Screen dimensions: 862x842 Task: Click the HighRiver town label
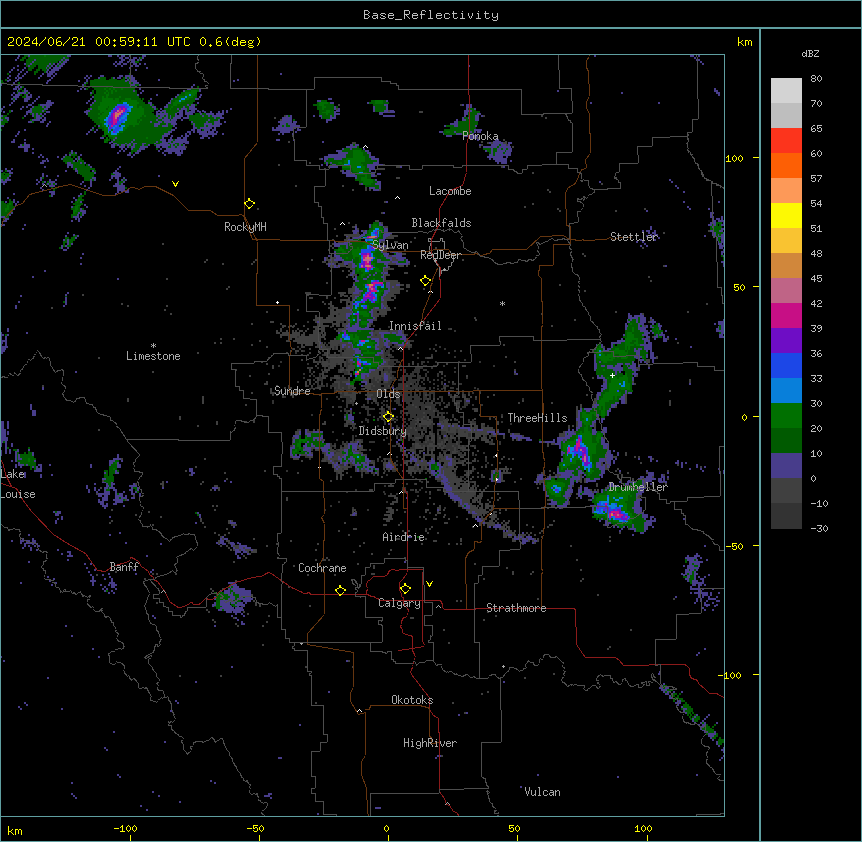(430, 743)
